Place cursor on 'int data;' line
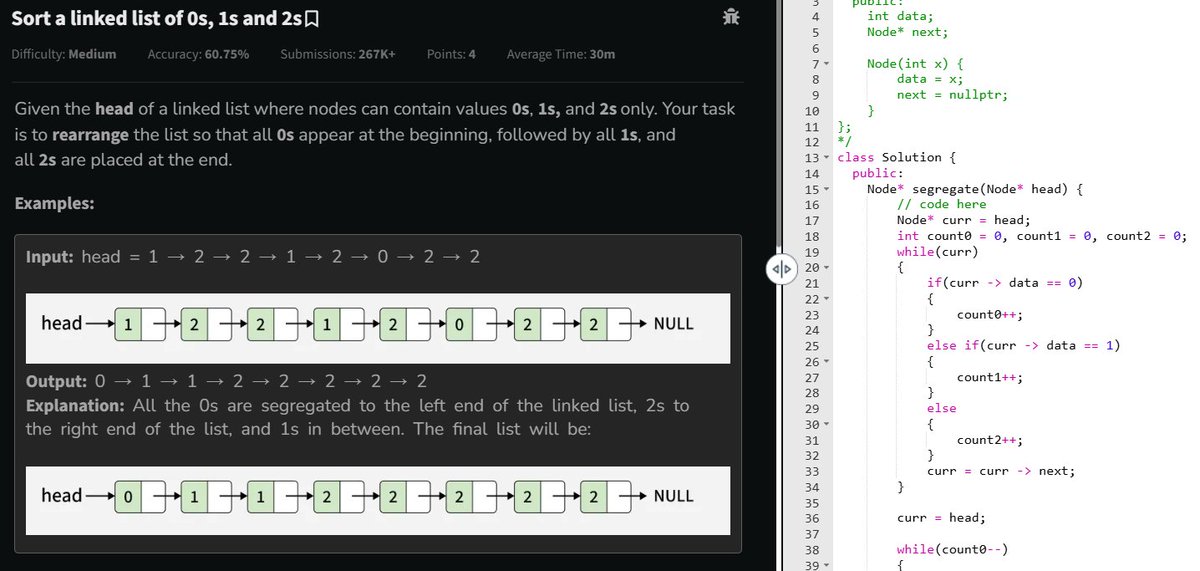This screenshot has height=571, width=1200. 900,15
